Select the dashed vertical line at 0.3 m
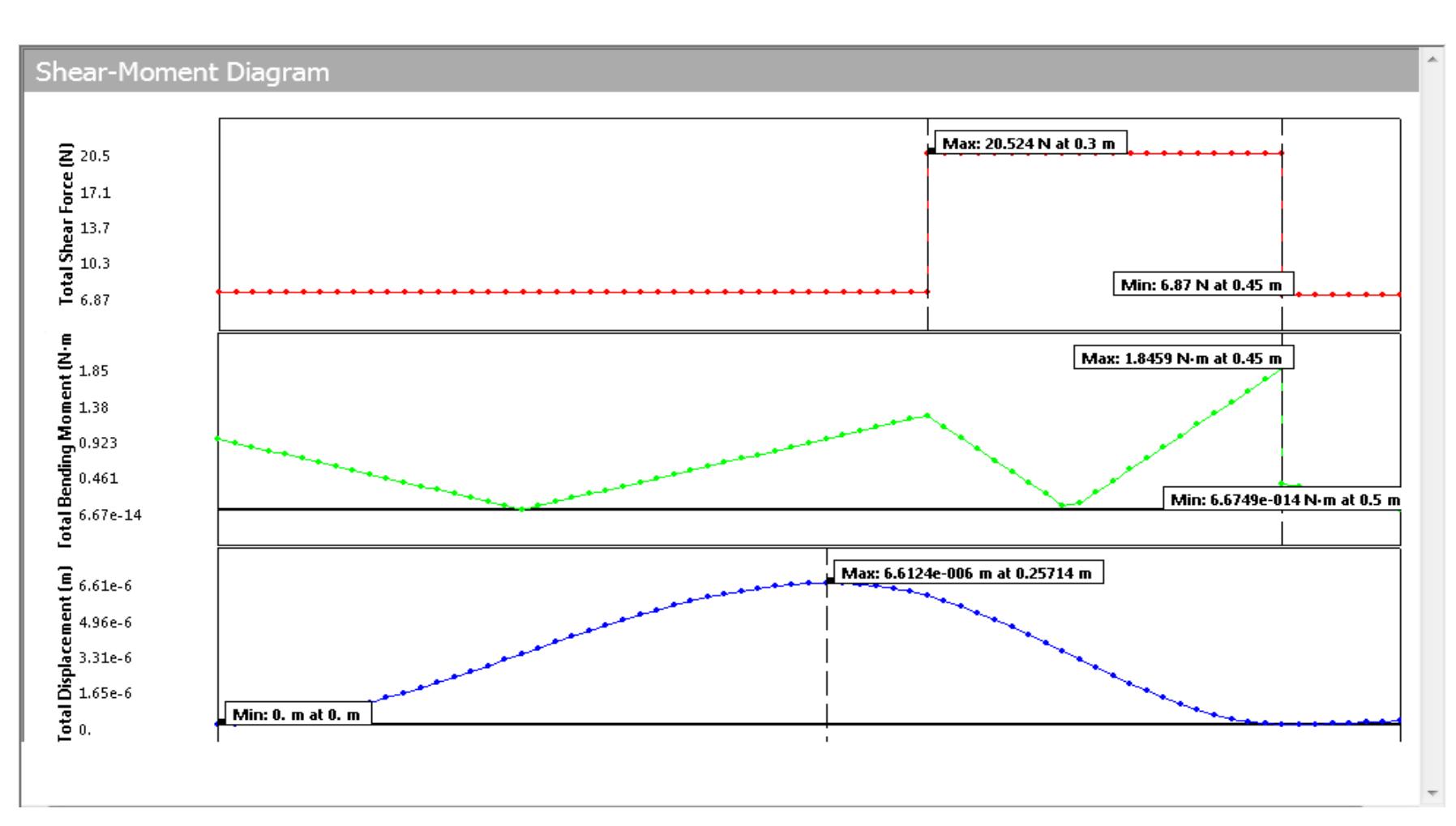Image resolution: width=1456 pixels, height=826 pixels. click(x=928, y=227)
